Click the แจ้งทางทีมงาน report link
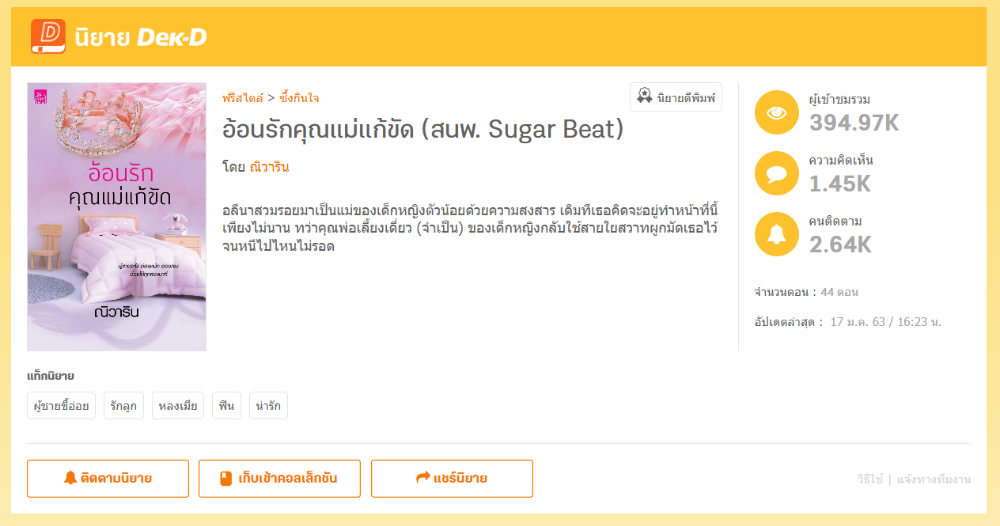Screen dimensions: 1000x526 [x=934, y=479]
